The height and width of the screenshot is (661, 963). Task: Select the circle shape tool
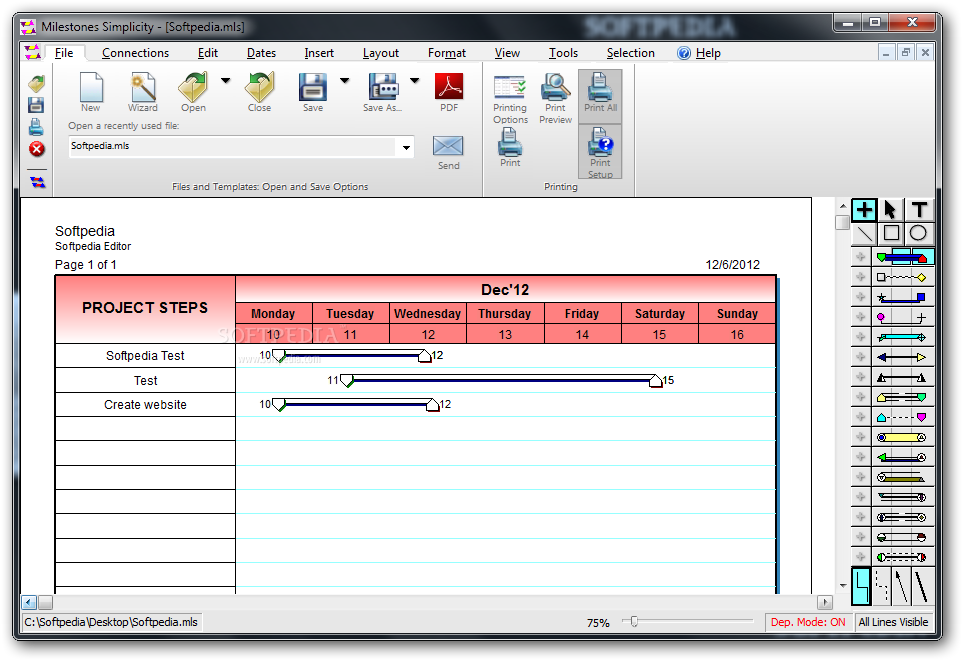coord(918,233)
